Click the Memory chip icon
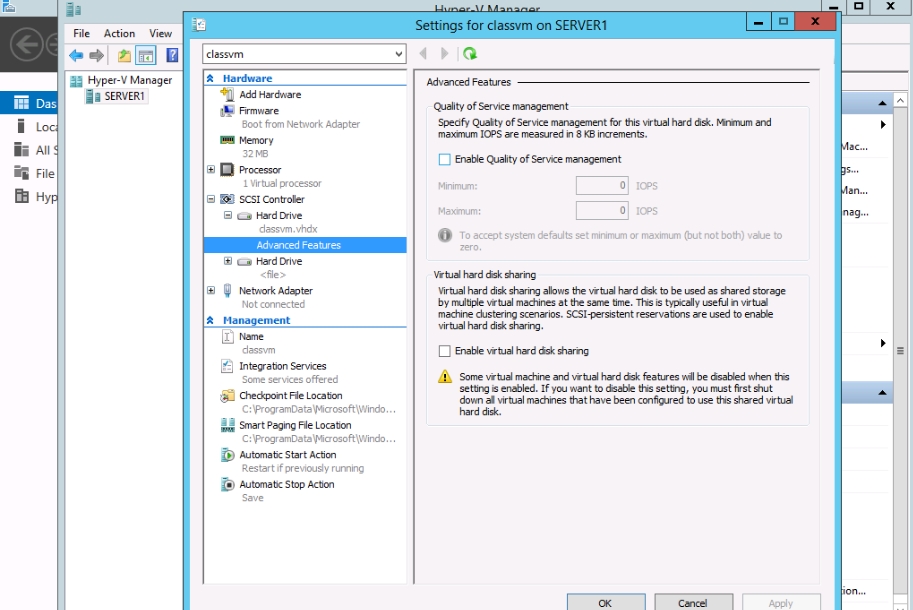The image size is (913, 610). pyautogui.click(x=227, y=140)
